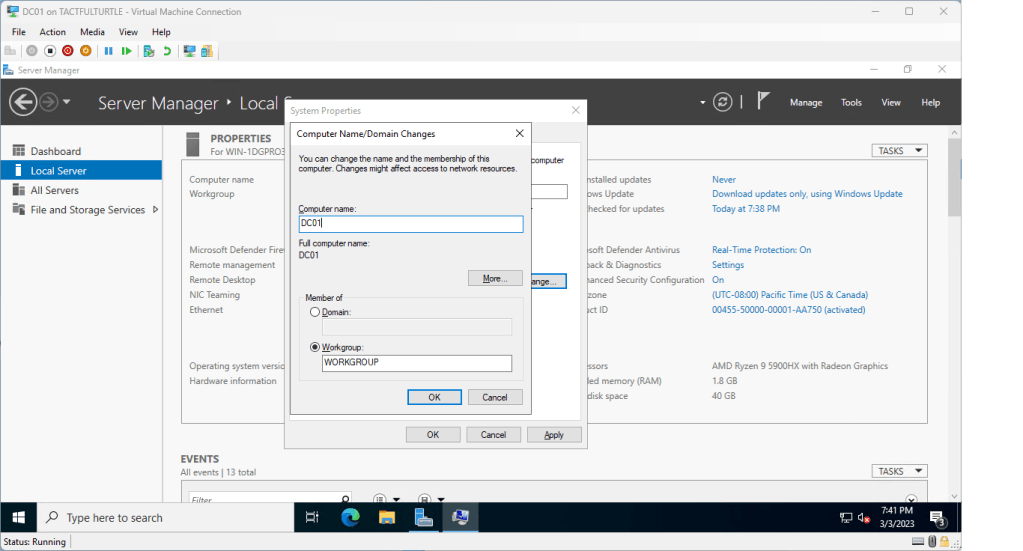Click the More... button
This screenshot has width=1023, height=551.
pyautogui.click(x=494, y=278)
